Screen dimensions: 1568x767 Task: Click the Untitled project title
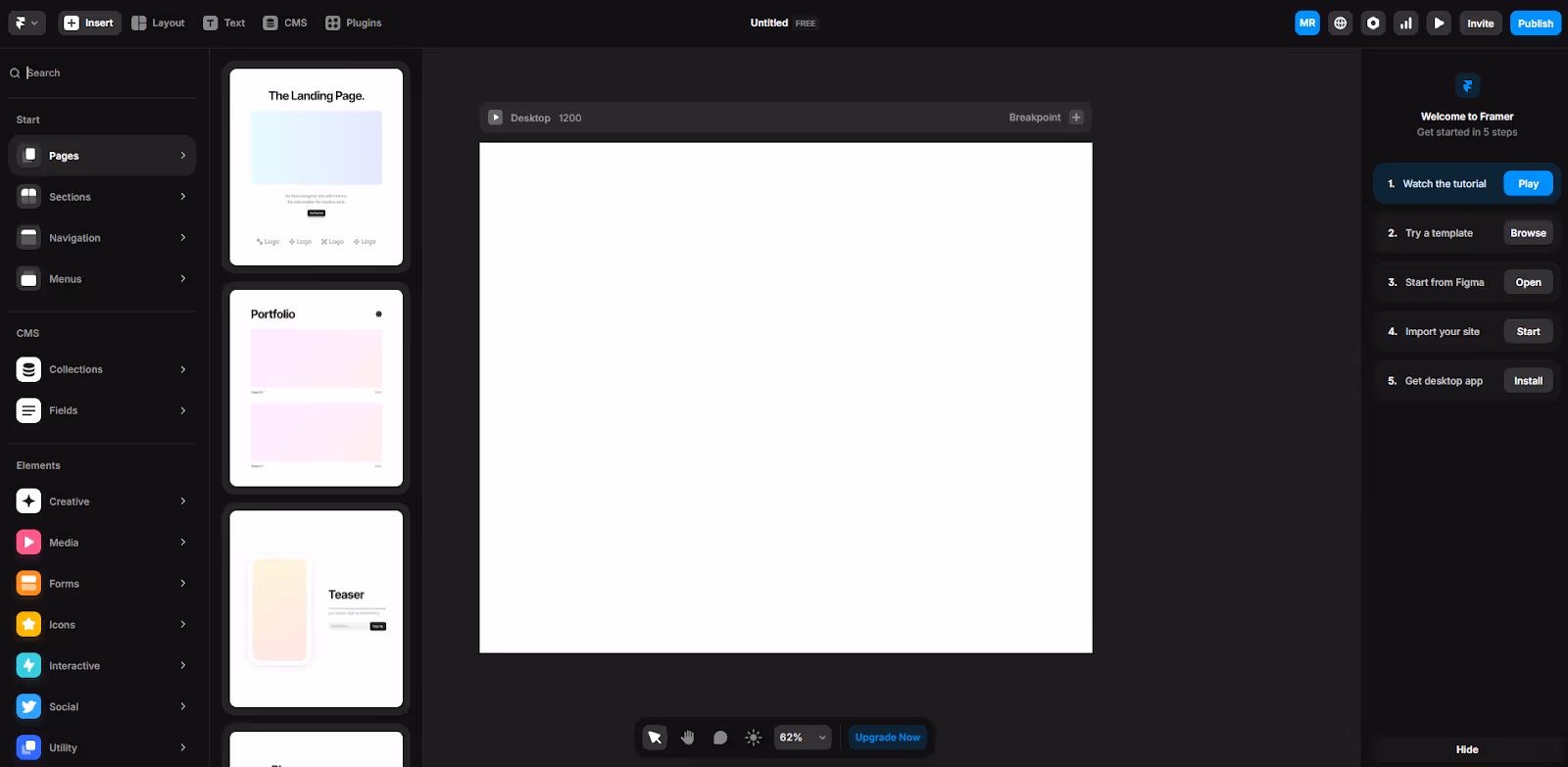click(x=769, y=23)
